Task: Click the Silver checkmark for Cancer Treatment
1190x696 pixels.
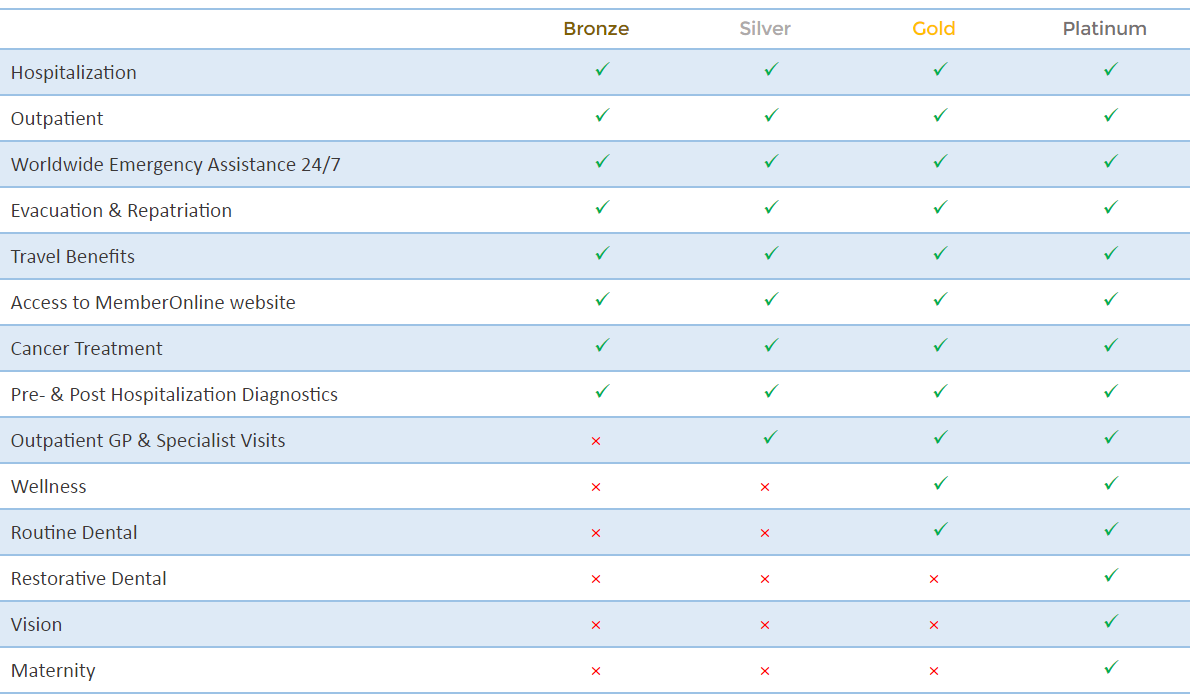Action: (x=772, y=345)
